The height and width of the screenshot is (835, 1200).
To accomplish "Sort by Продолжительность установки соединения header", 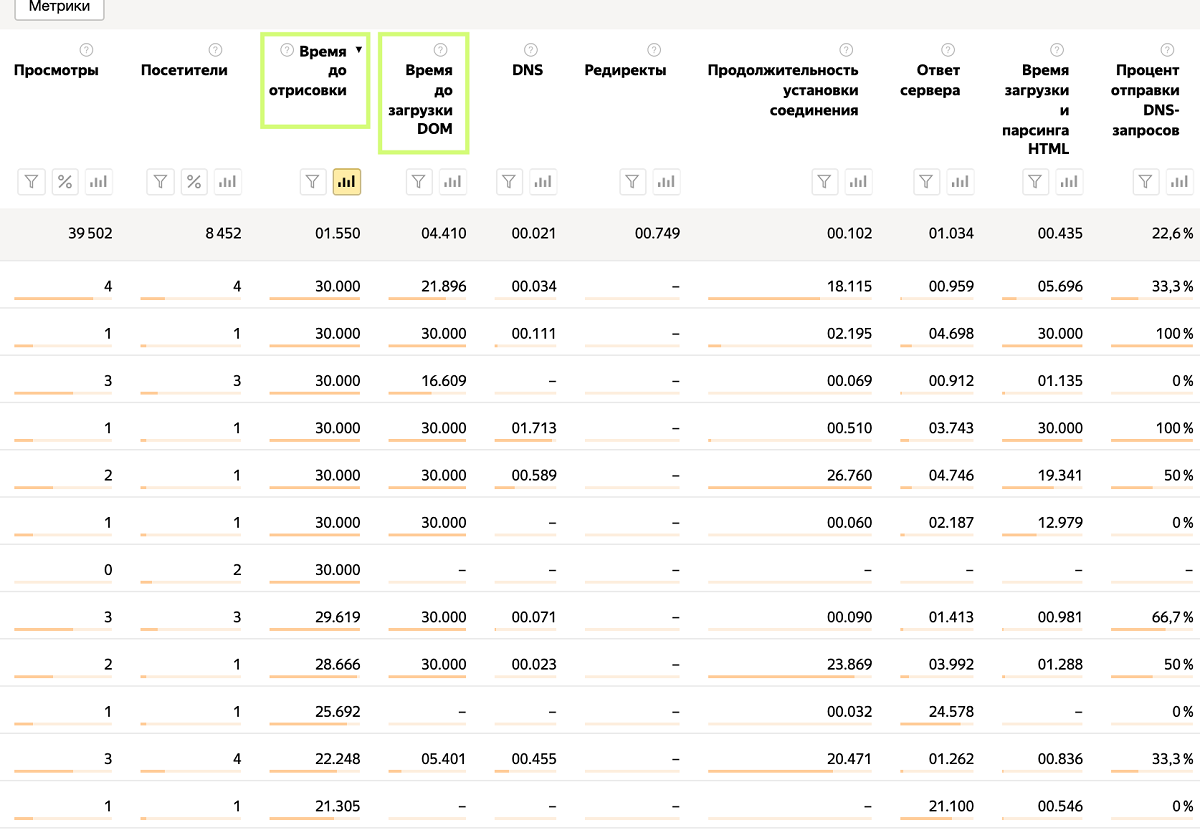I will click(x=782, y=90).
